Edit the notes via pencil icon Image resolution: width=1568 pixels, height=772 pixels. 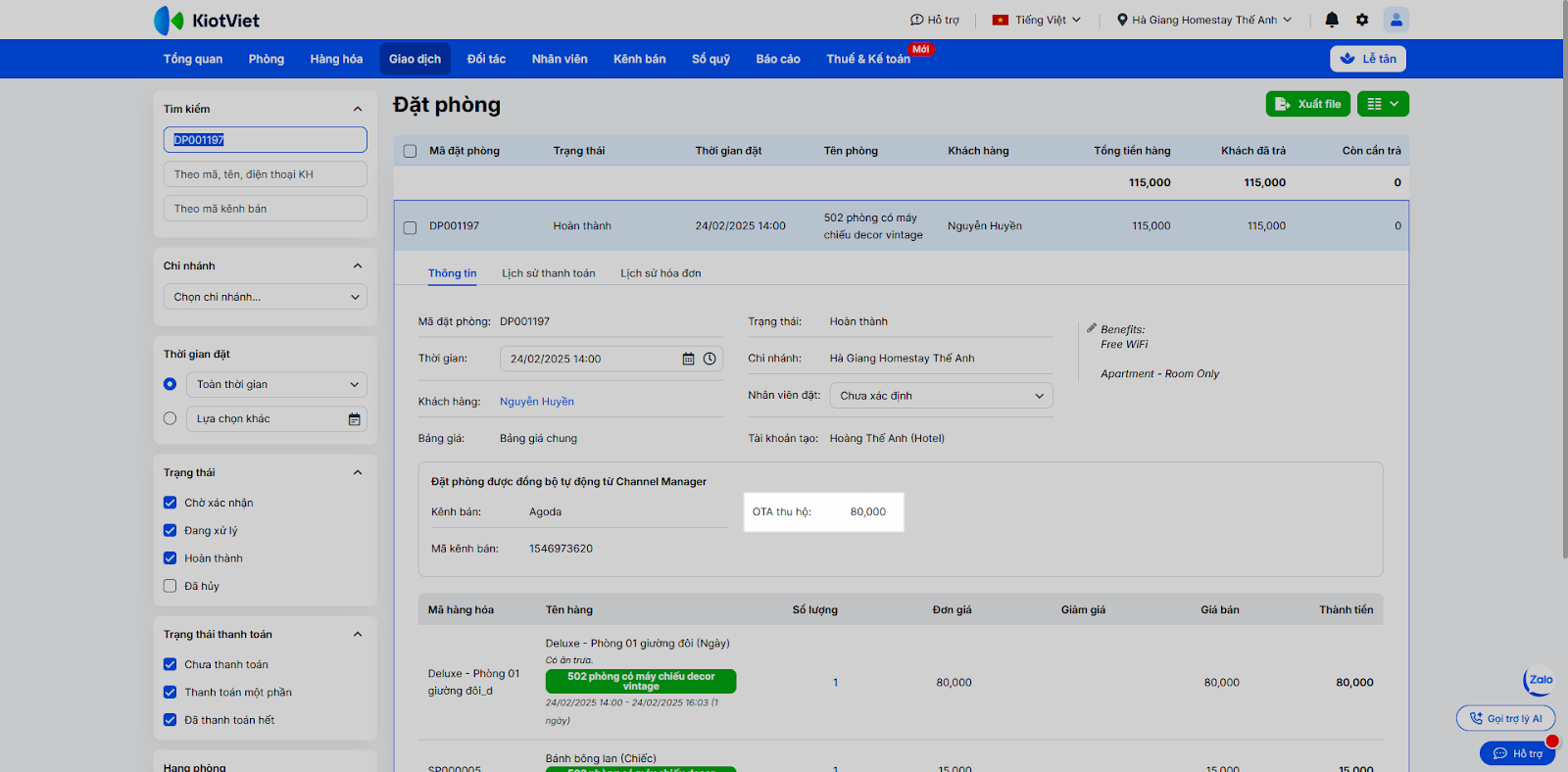coord(1091,328)
